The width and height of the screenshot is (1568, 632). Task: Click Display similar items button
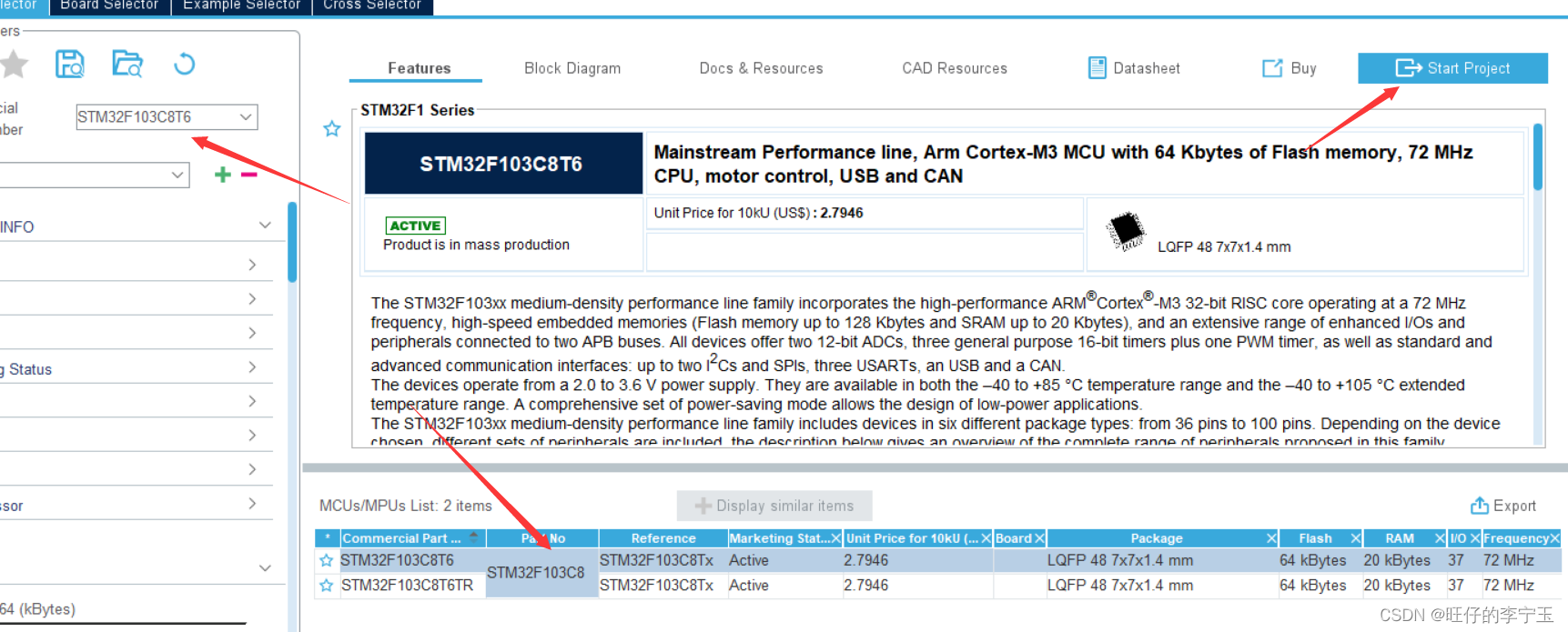coord(774,506)
